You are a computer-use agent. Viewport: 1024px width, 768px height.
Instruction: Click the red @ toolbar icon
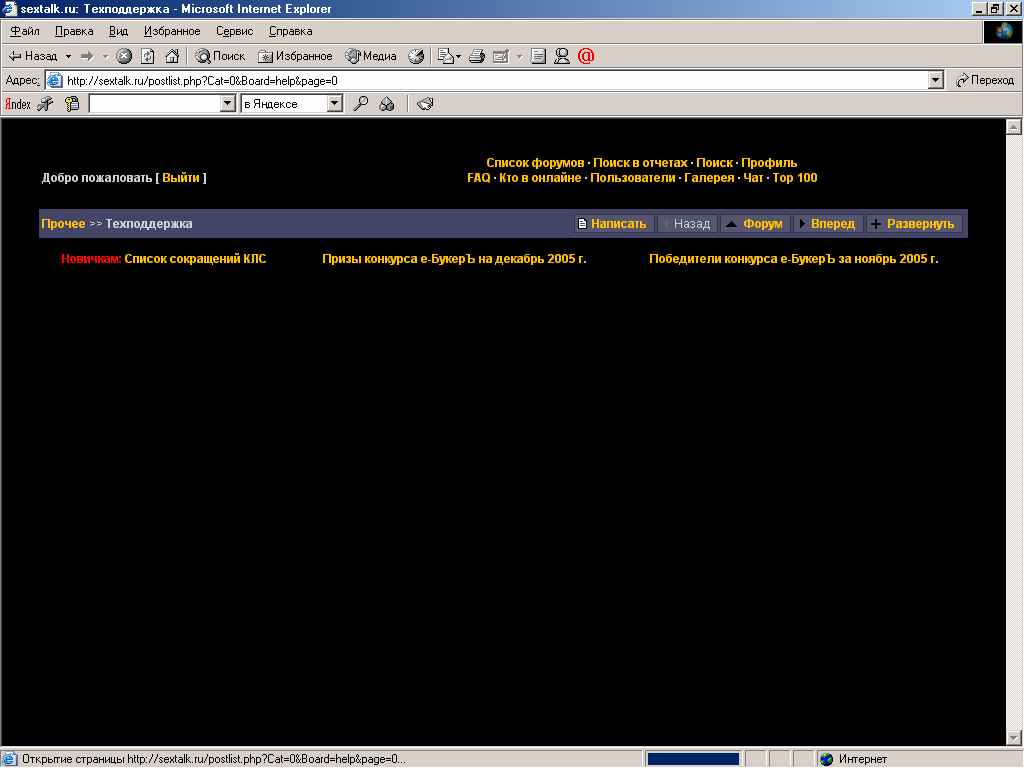(586, 56)
